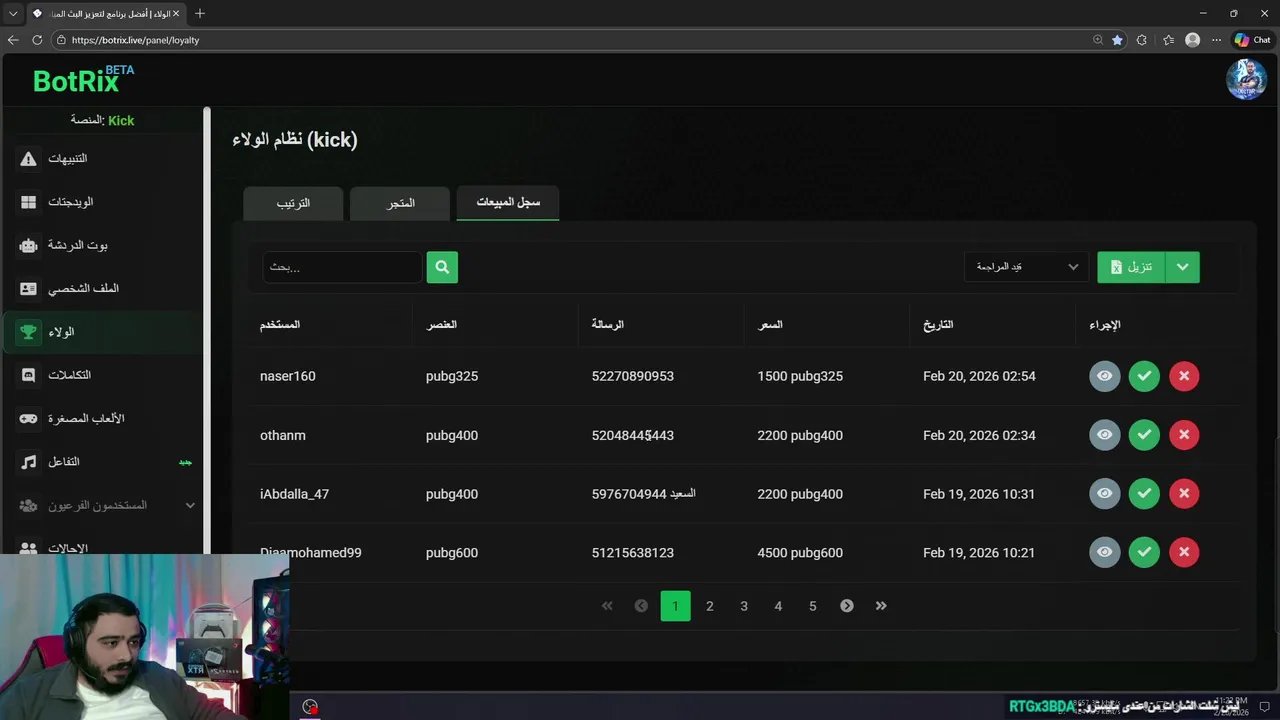
Task: Click the user avatar in top-right corner
Action: coord(1246,79)
